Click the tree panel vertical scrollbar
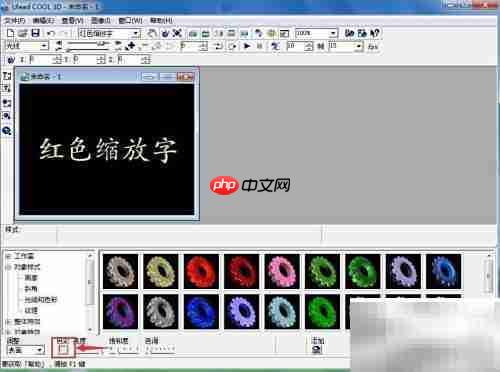This screenshot has width=500, height=372. [x=90, y=292]
